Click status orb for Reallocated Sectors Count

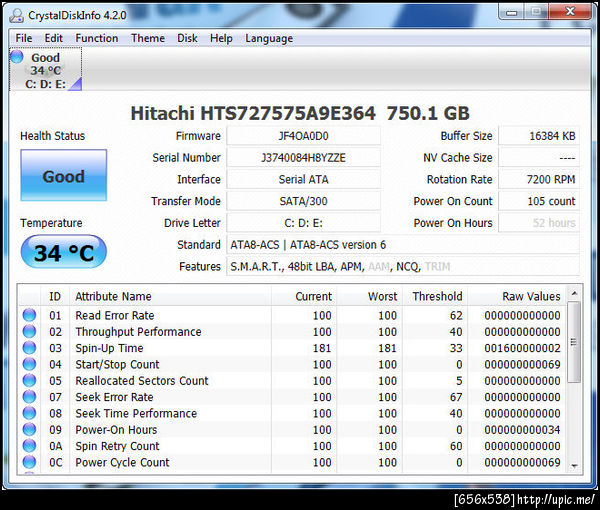(29, 381)
